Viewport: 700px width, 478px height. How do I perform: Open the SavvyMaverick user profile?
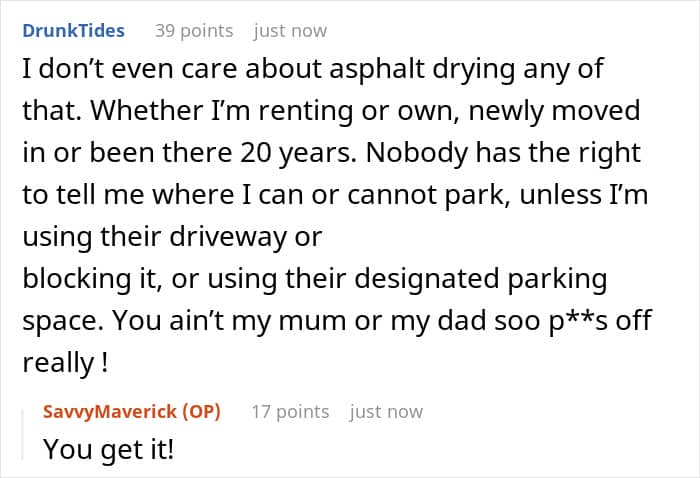[x=110, y=411]
